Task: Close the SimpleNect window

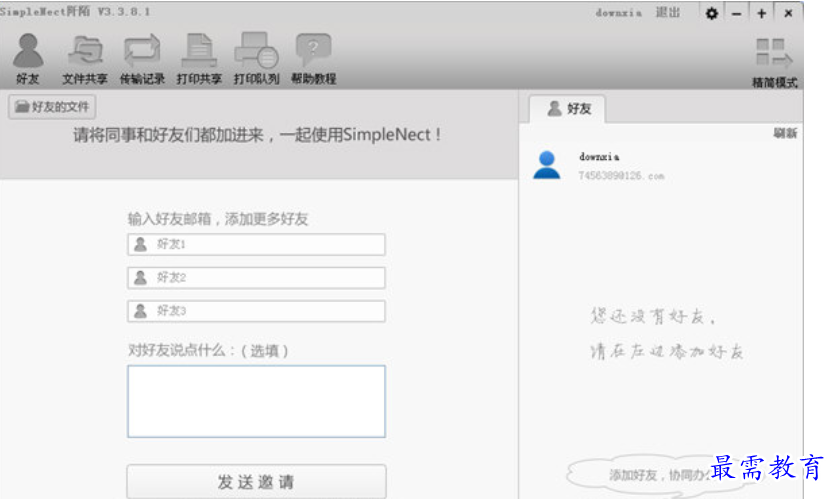Action: tap(788, 14)
